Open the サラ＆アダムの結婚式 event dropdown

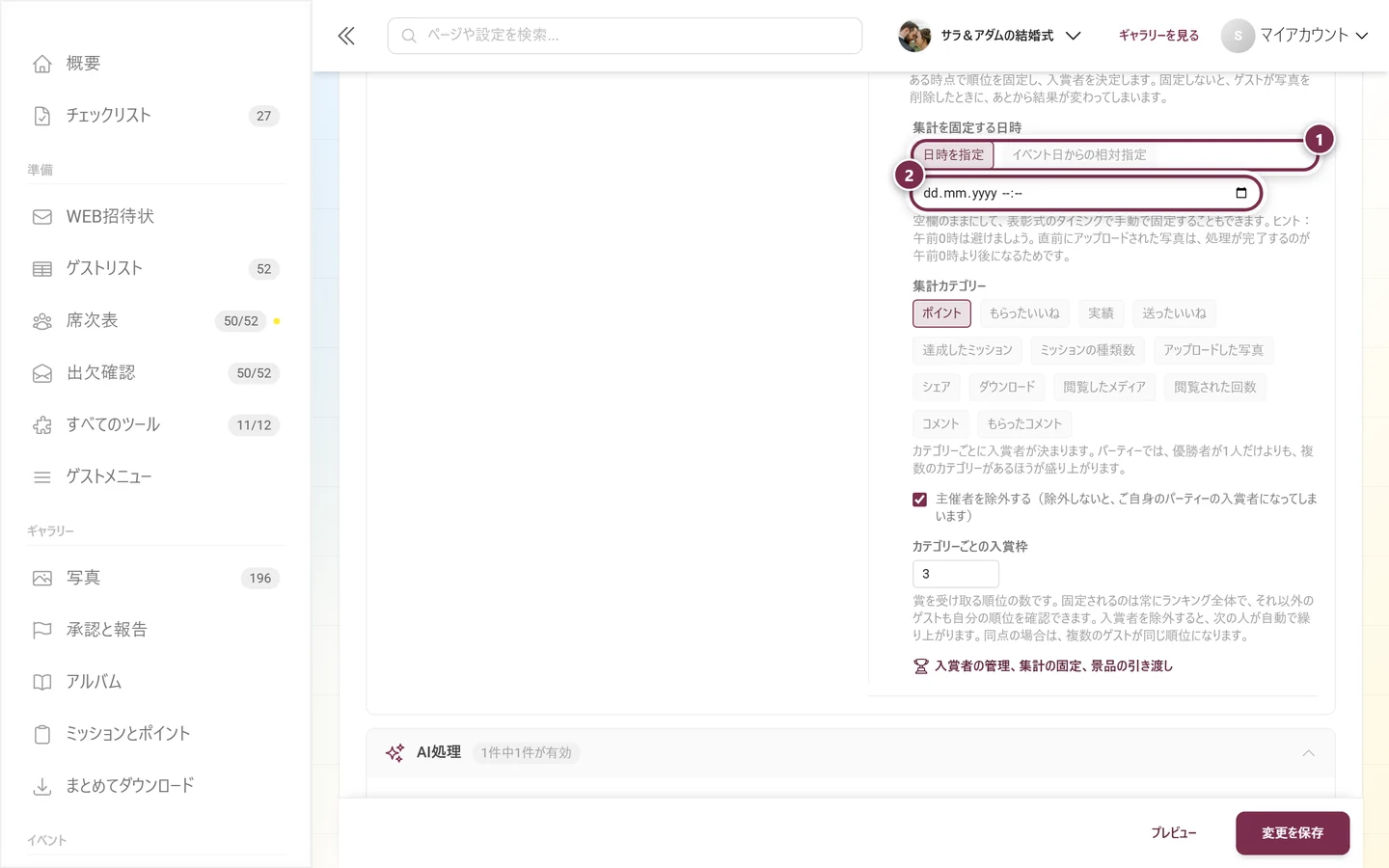click(991, 36)
